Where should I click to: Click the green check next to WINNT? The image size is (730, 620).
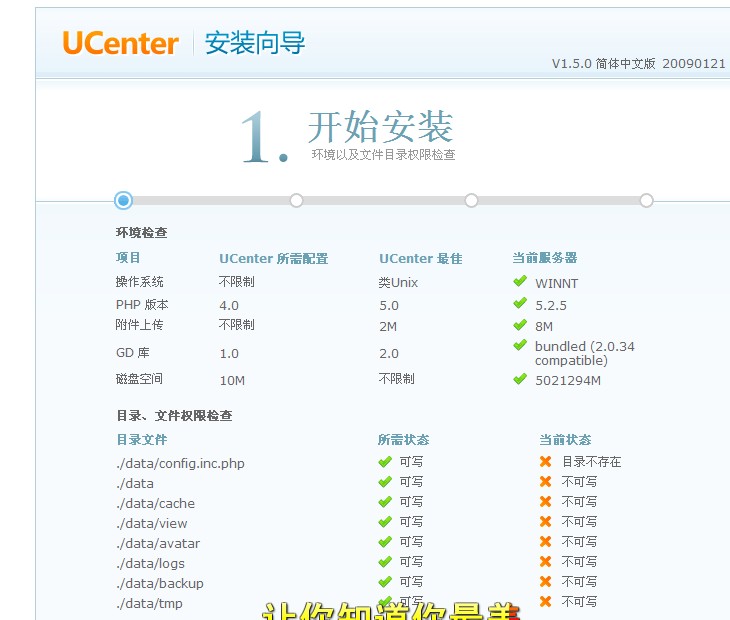click(520, 281)
